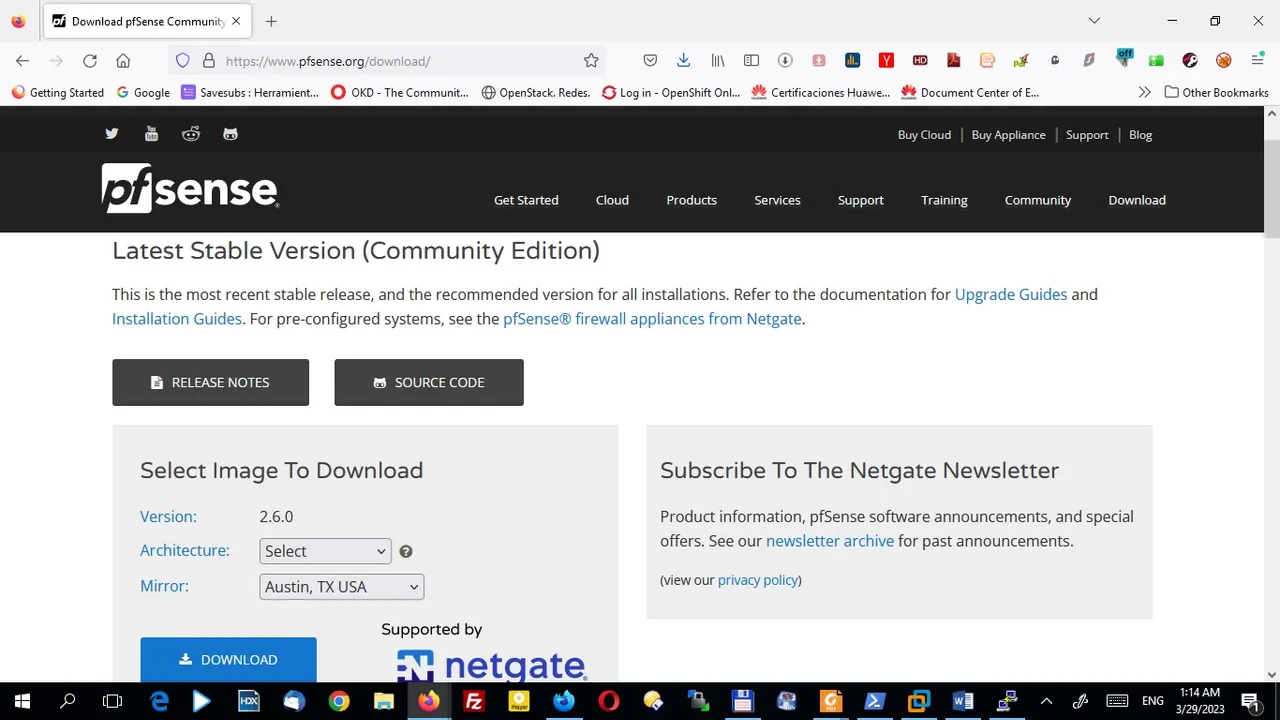Click the Firefox back arrow
Screen dimensions: 1280x720
click(23, 61)
